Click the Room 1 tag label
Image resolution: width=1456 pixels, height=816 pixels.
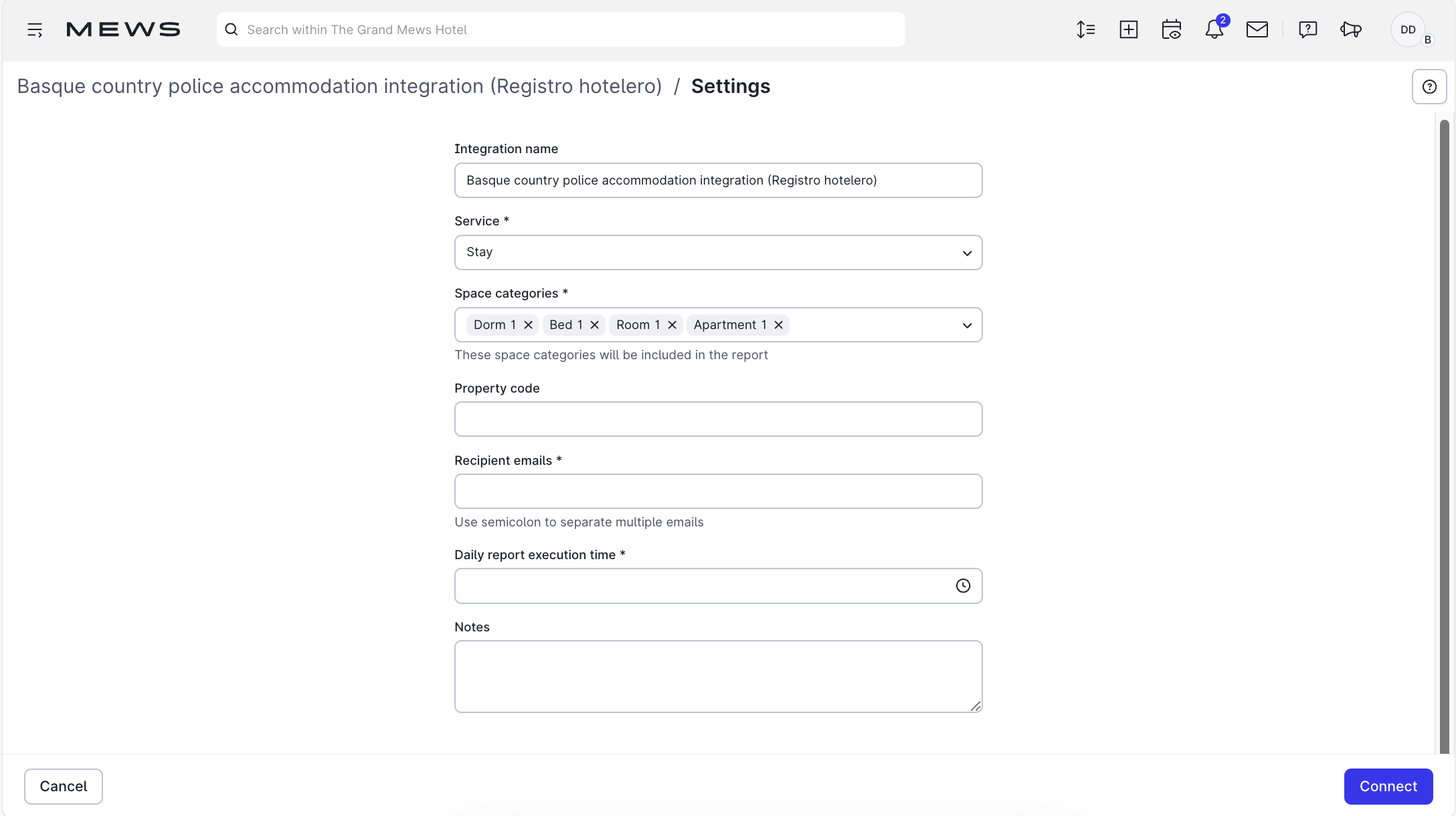coord(638,325)
